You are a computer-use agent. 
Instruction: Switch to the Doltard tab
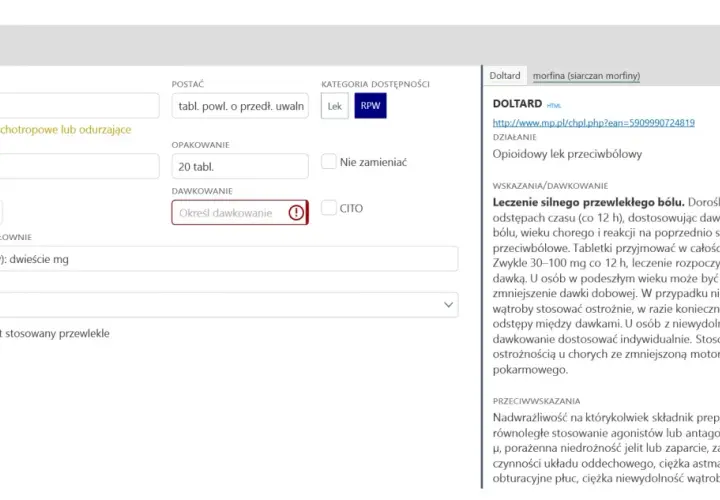pos(505,76)
